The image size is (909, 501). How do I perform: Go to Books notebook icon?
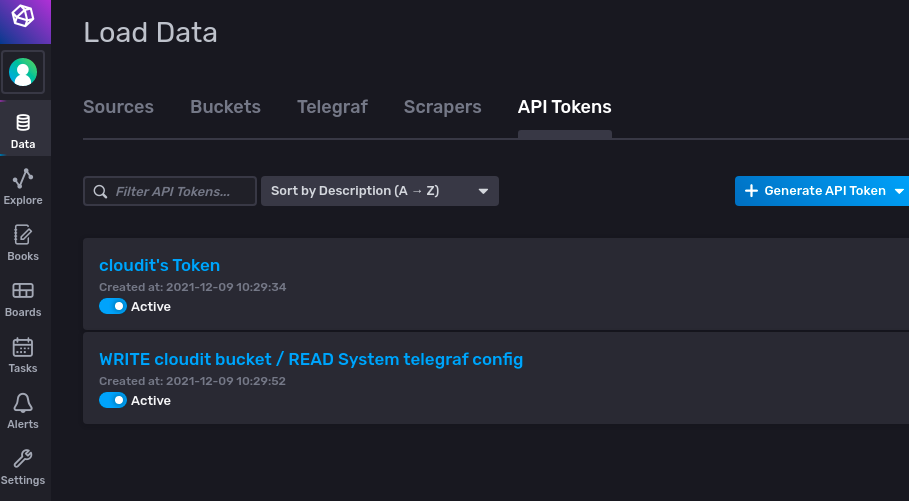pos(23,235)
